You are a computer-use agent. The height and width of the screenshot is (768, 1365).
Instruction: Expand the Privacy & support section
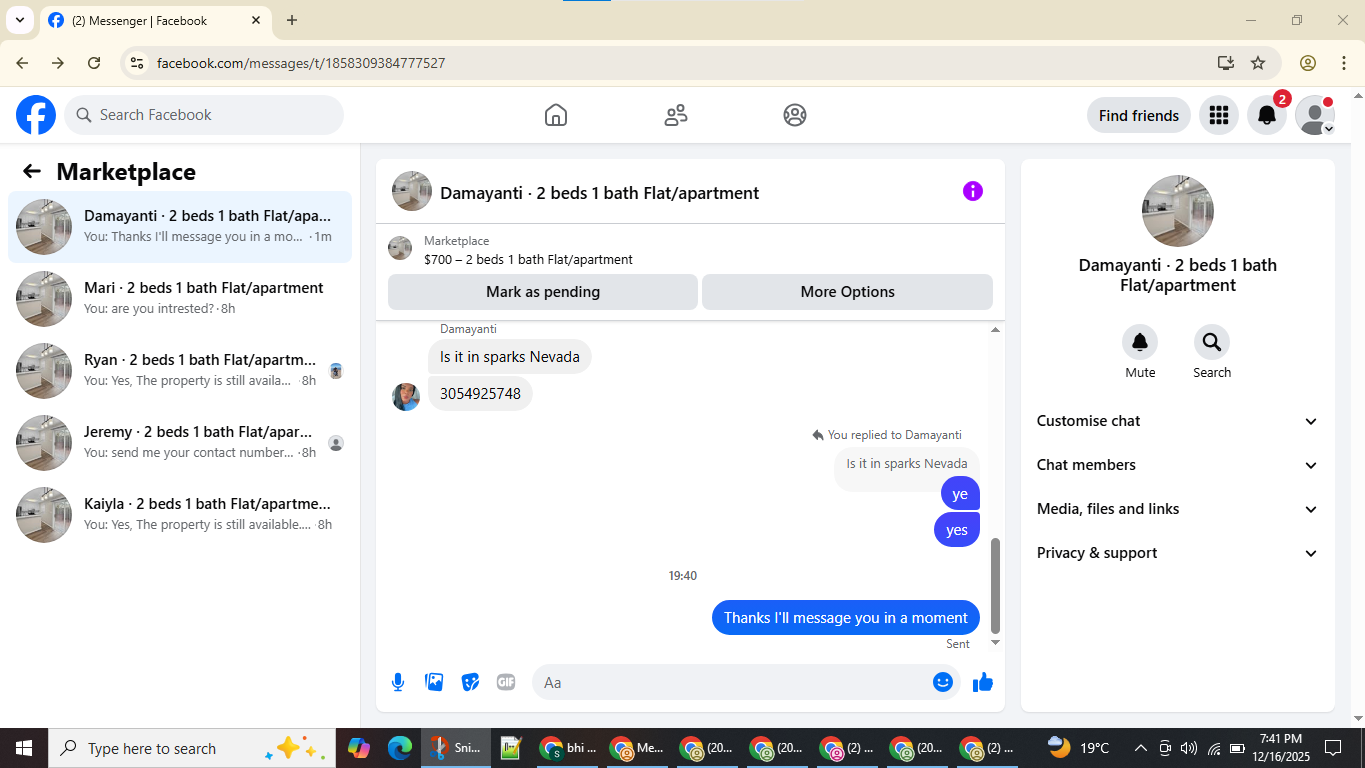[1178, 553]
